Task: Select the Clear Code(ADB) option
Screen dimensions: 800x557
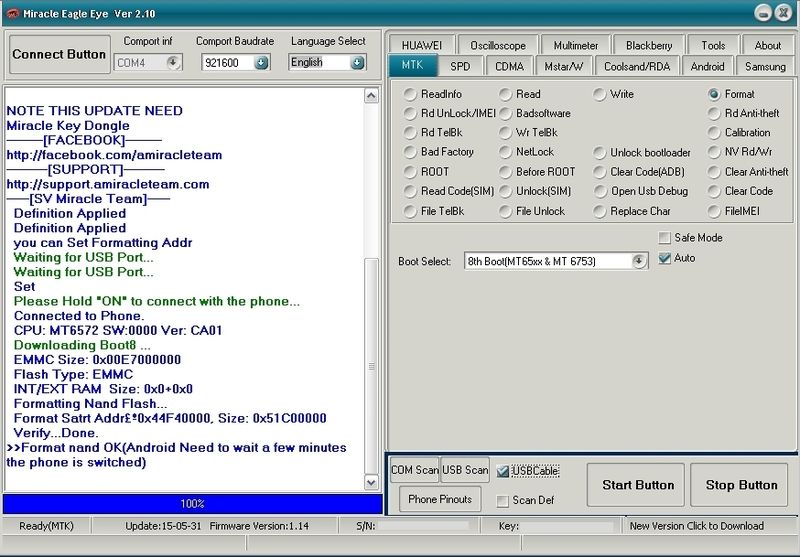Action: point(639,172)
